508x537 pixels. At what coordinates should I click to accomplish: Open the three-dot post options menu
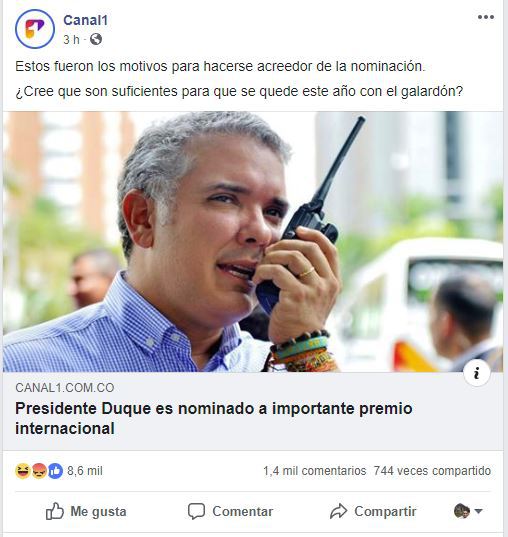pyautogui.click(x=486, y=17)
